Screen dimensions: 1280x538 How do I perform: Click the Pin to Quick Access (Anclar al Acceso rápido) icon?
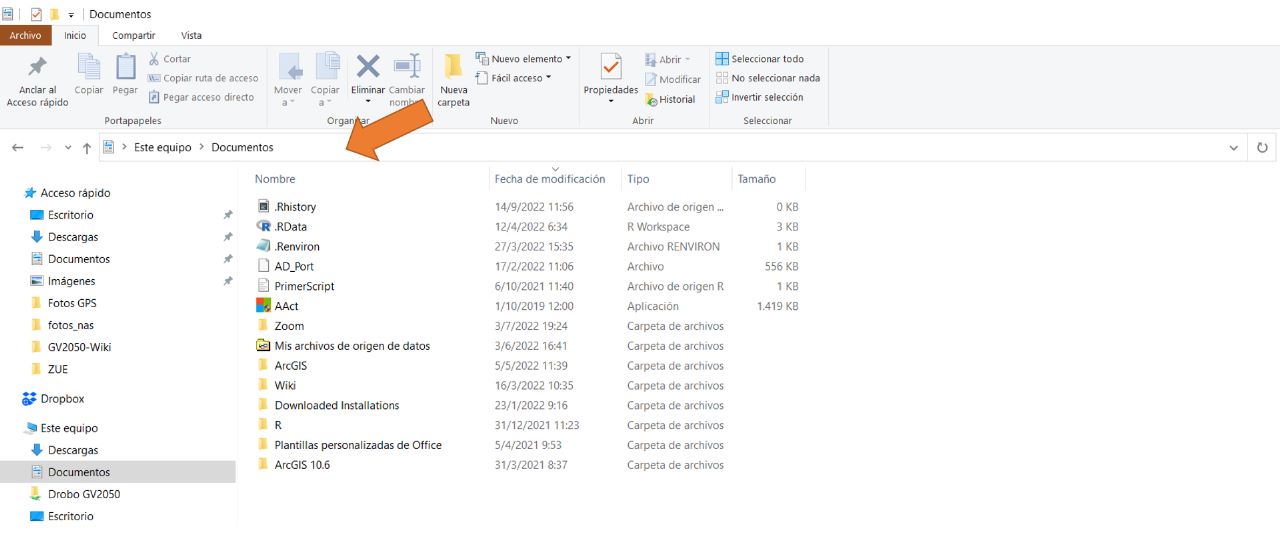tap(37, 69)
